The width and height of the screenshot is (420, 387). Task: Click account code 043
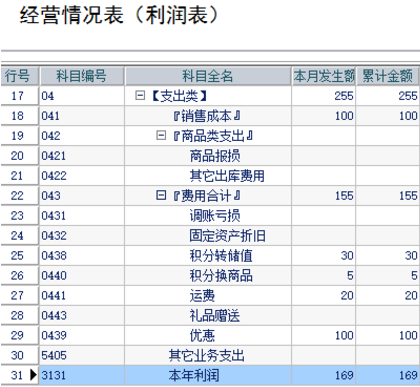(51, 195)
